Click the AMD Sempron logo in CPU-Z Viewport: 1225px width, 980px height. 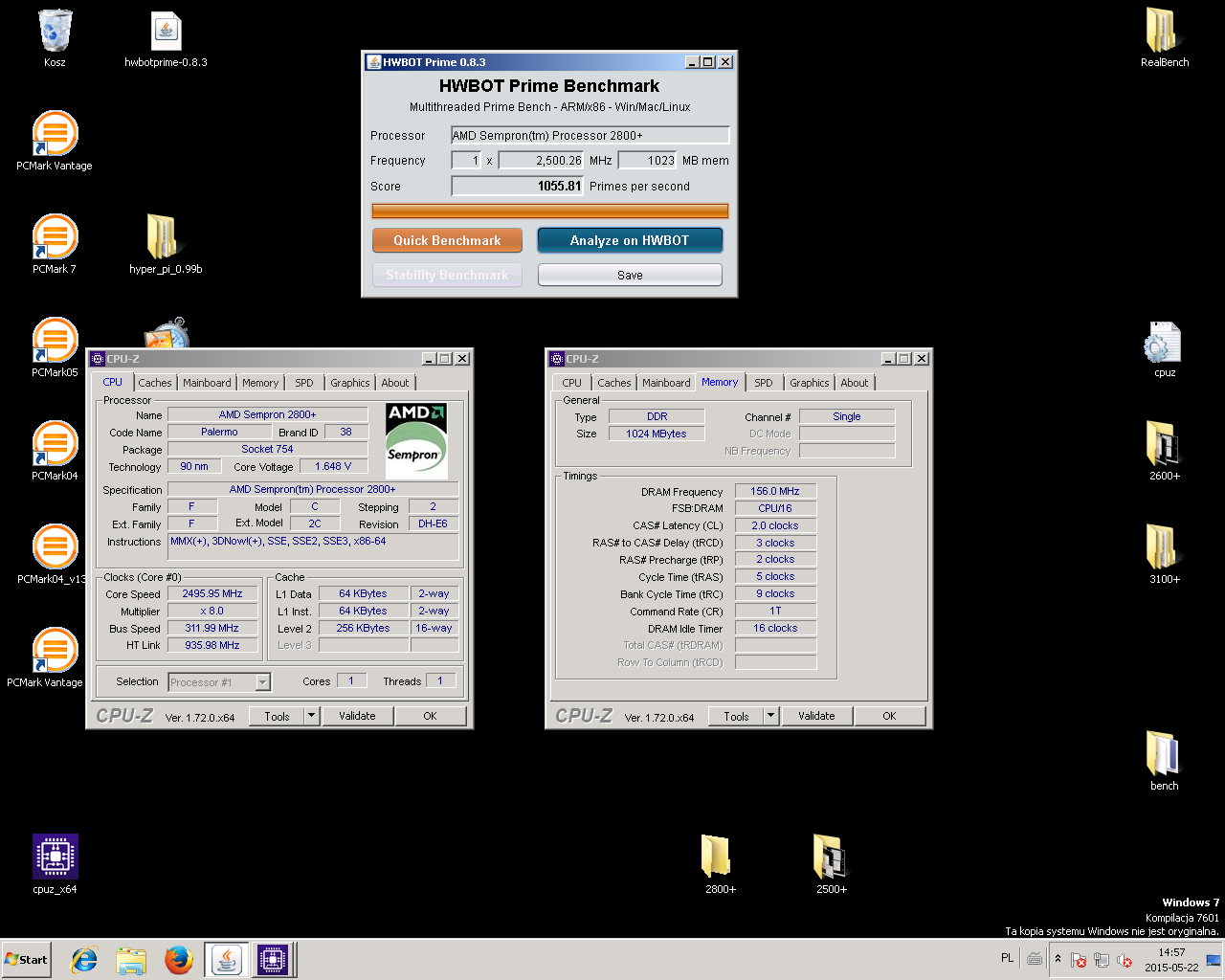tap(416, 441)
